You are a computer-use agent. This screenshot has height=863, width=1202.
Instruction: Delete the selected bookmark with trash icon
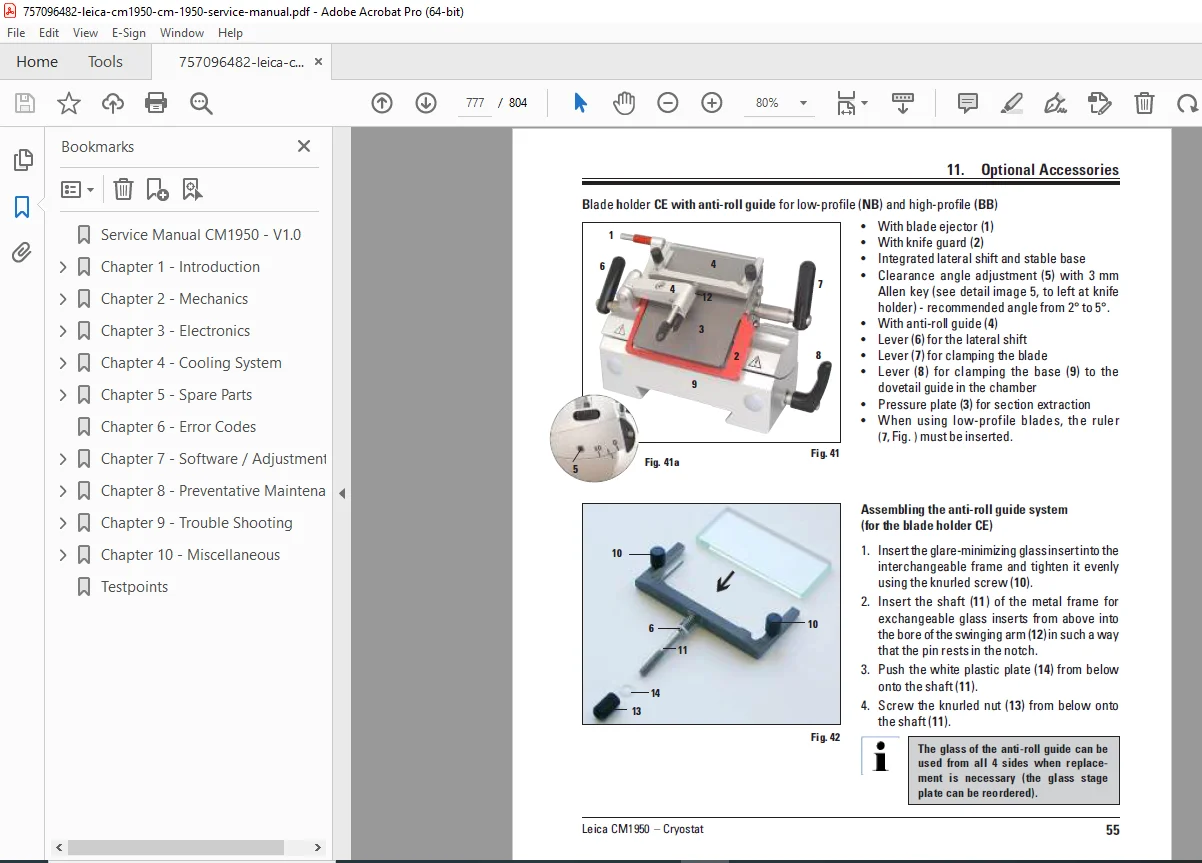click(x=123, y=189)
